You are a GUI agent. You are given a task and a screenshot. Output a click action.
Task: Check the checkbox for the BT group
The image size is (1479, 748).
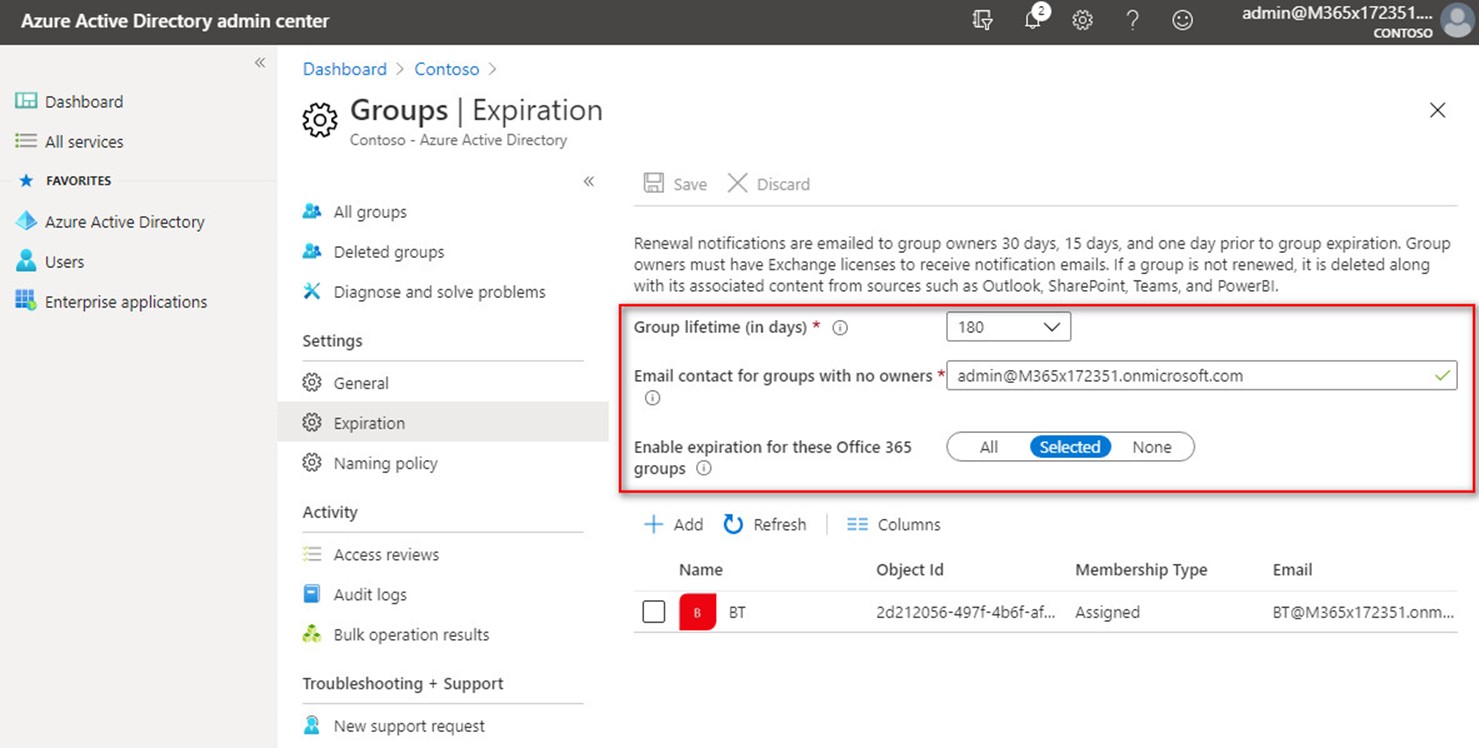(653, 612)
